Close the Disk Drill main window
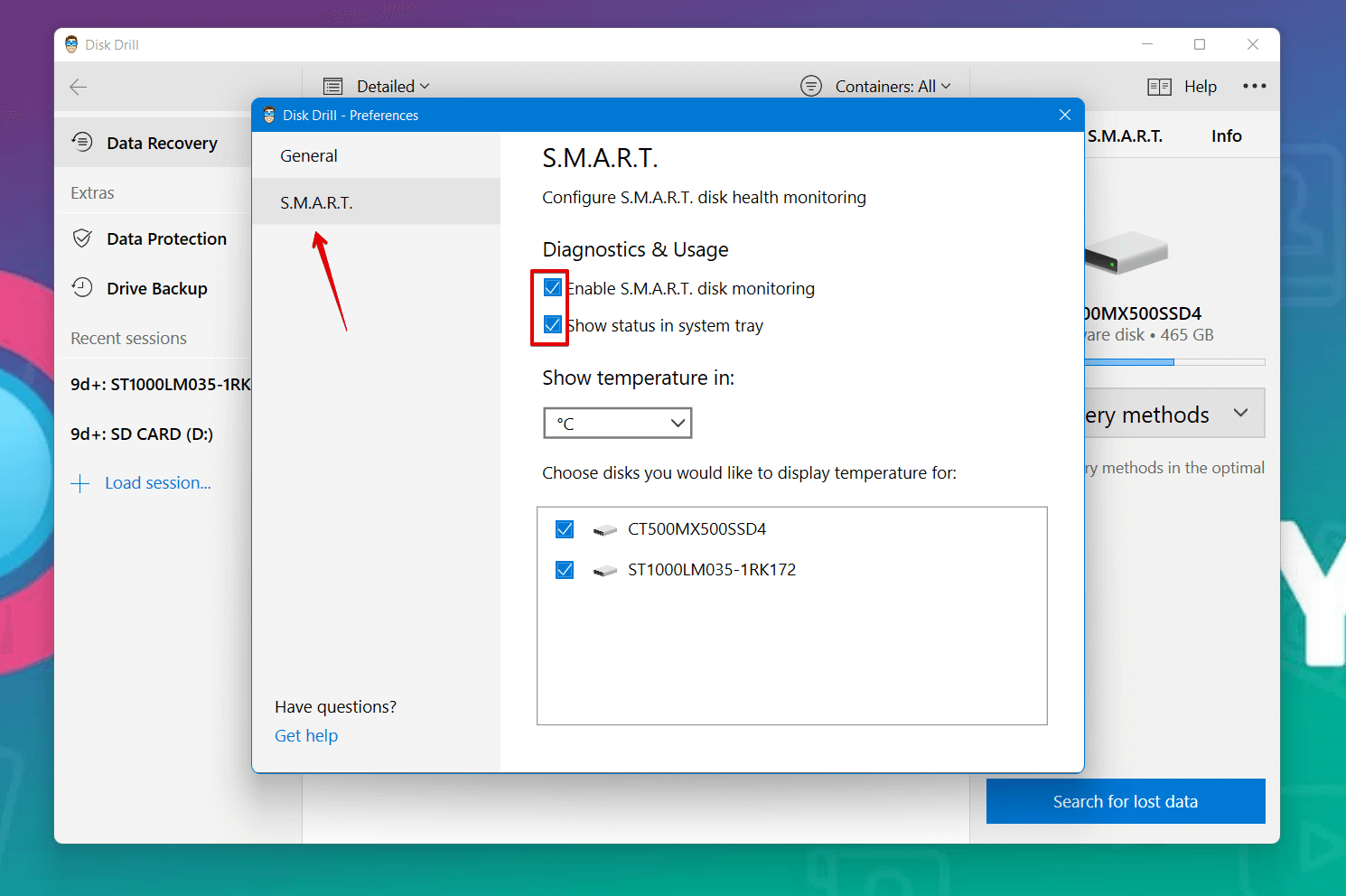 [1253, 44]
